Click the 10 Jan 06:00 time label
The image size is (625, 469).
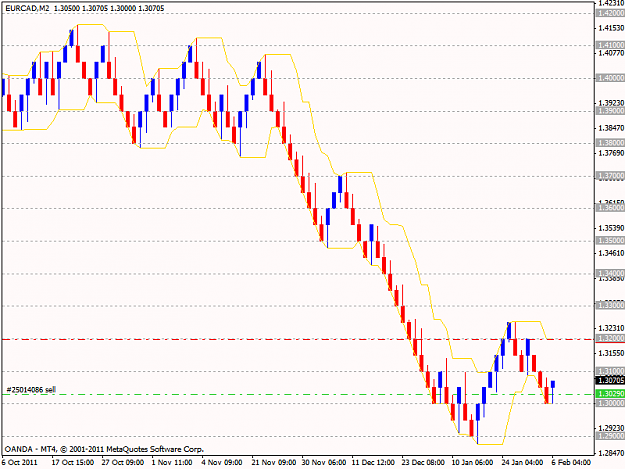472,462
